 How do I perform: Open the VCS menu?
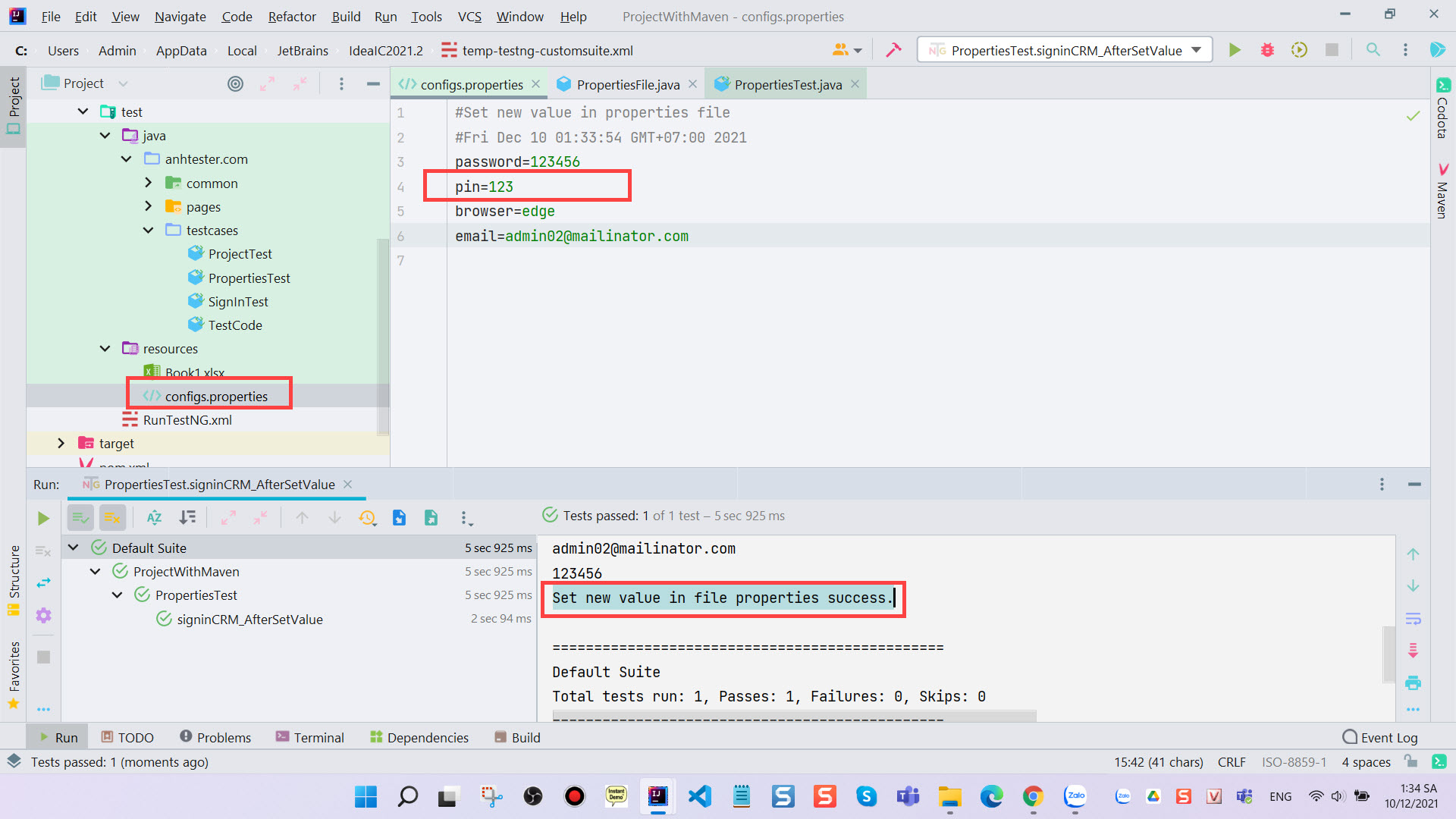tap(469, 16)
